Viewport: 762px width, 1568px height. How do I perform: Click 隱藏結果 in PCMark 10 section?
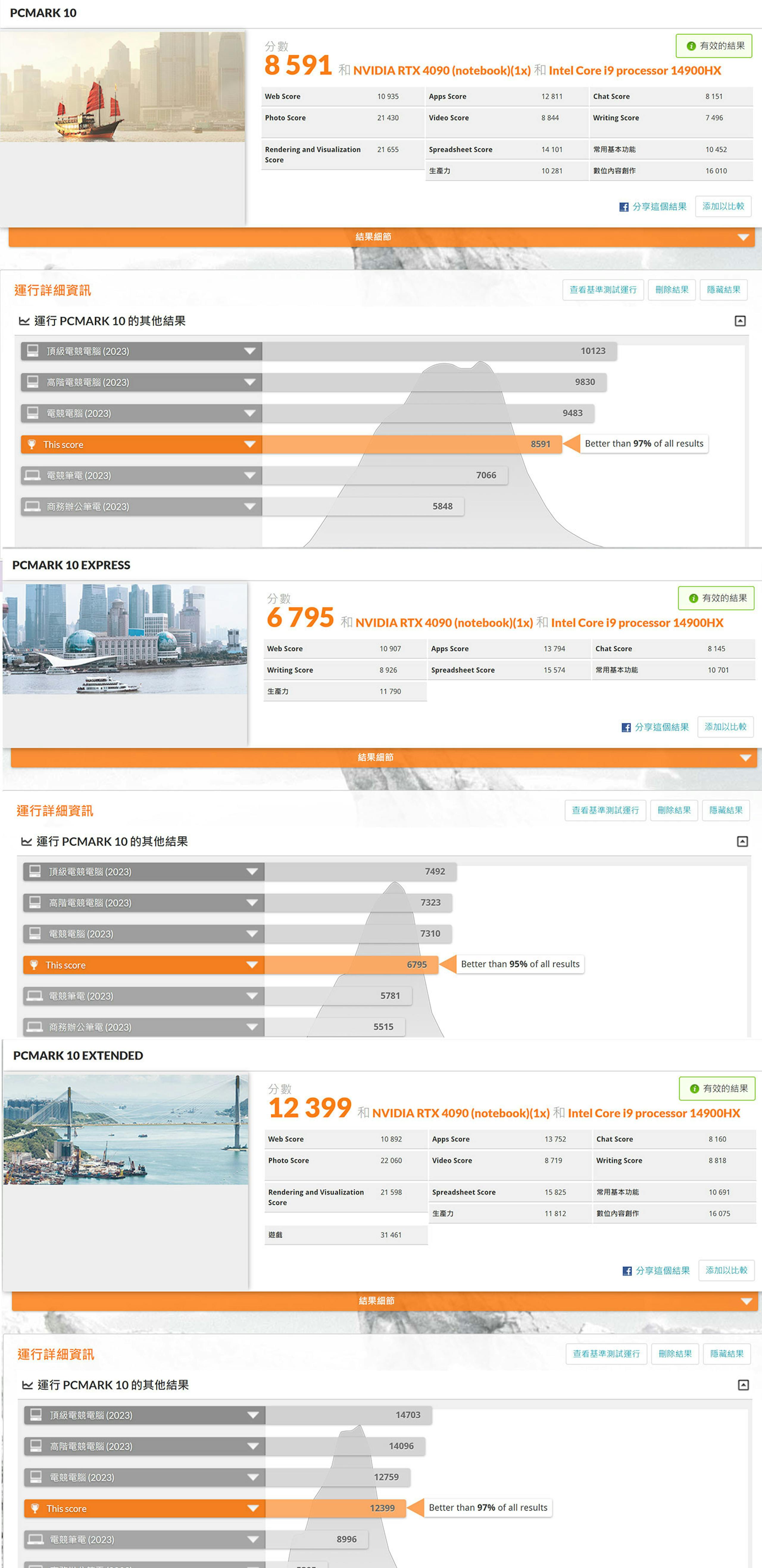724,290
